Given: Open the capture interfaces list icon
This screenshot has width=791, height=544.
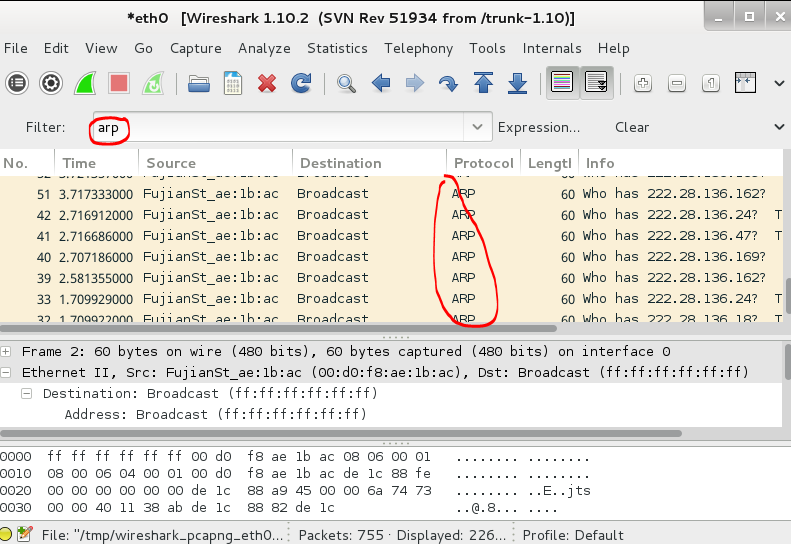Looking at the screenshot, I should pos(17,83).
